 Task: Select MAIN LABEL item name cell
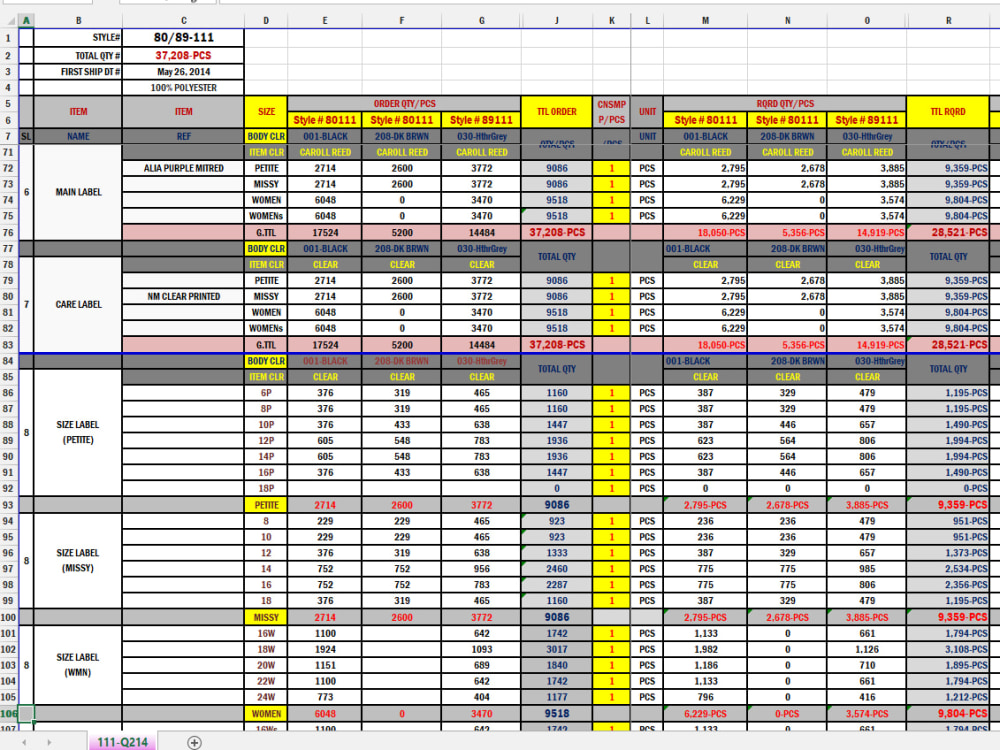pos(78,192)
